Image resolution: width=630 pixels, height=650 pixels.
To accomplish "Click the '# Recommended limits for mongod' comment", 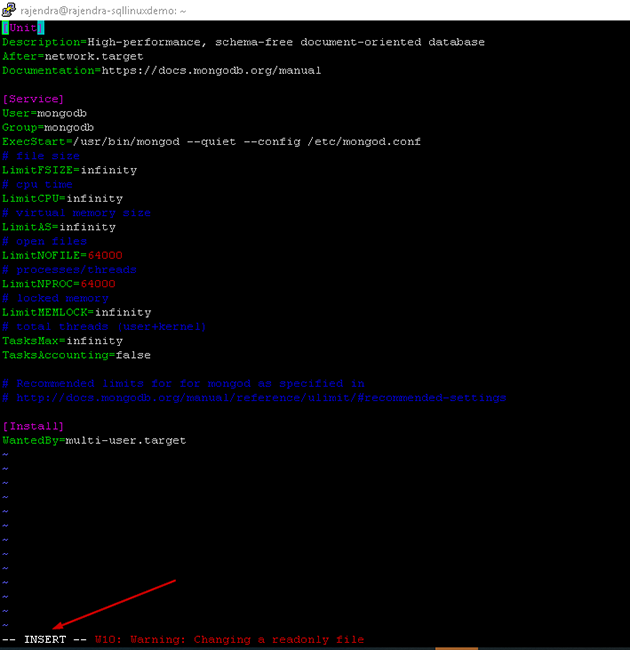I will [x=183, y=383].
